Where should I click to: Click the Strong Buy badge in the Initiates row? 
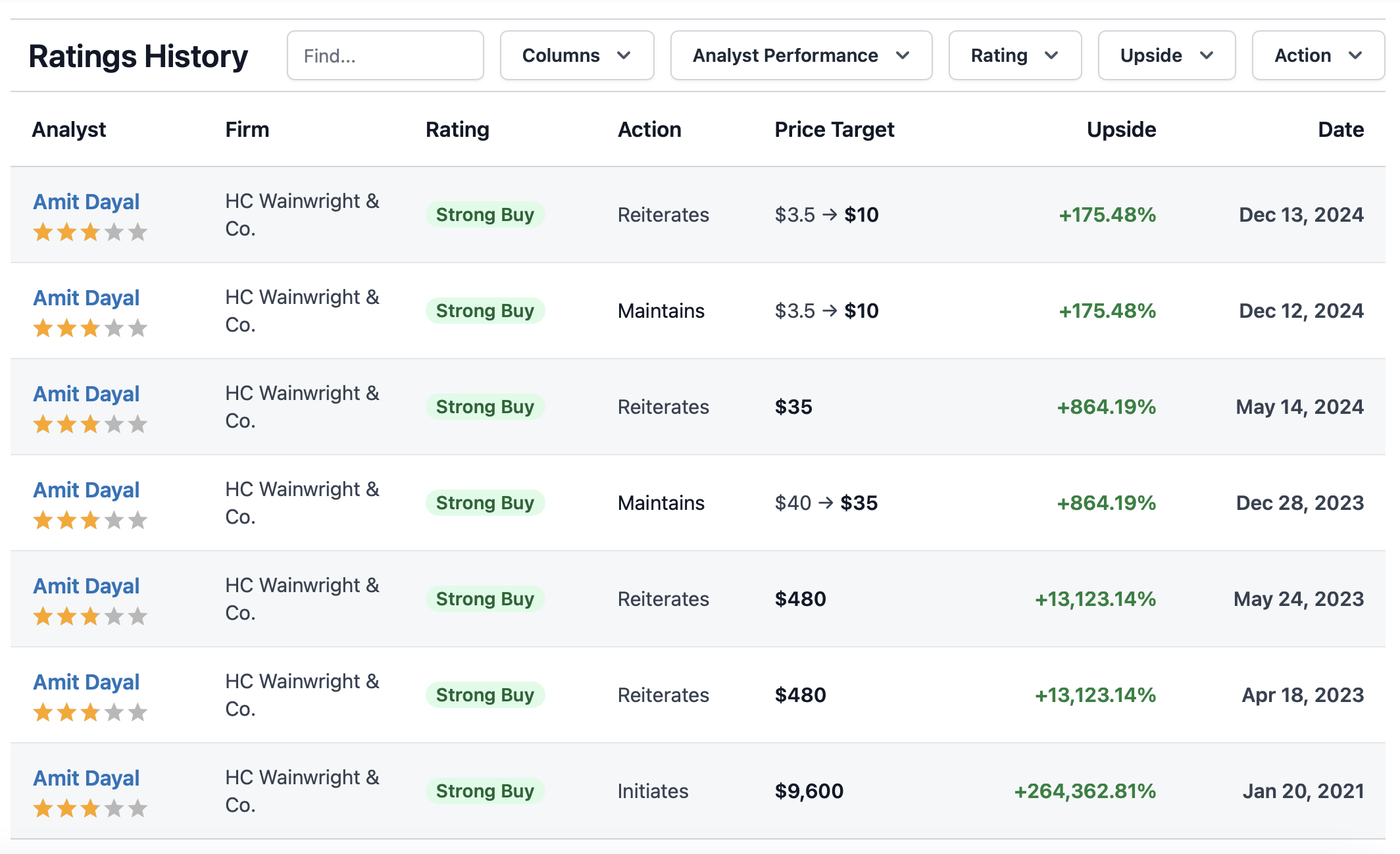tap(485, 791)
